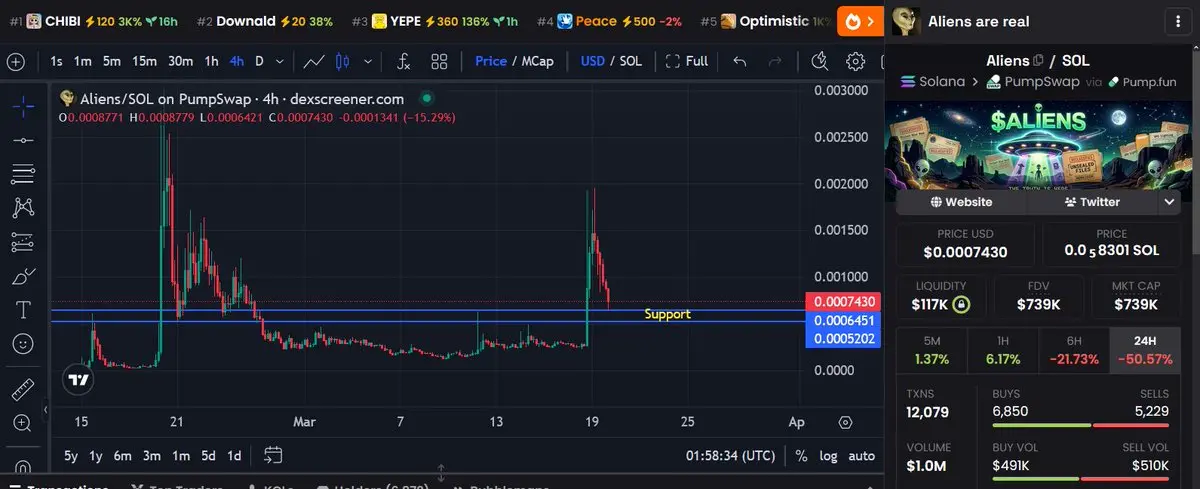Show the 1H price change tab
Image resolution: width=1200 pixels, height=489 pixels.
(x=1003, y=349)
